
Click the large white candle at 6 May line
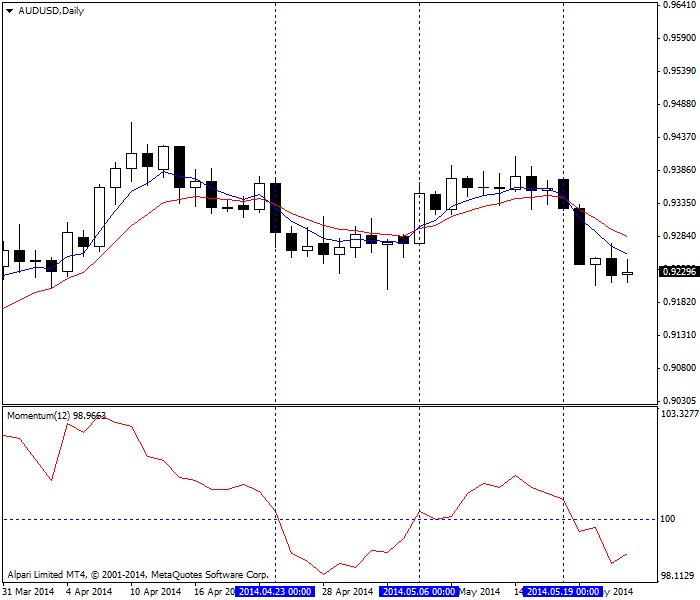(x=419, y=218)
